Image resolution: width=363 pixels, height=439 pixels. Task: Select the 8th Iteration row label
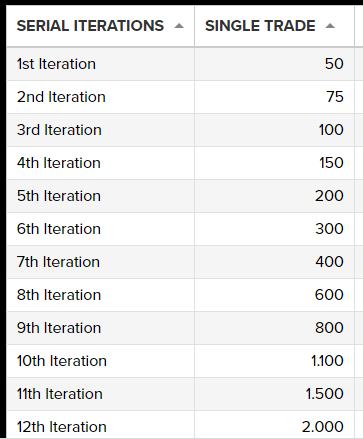[x=59, y=295]
